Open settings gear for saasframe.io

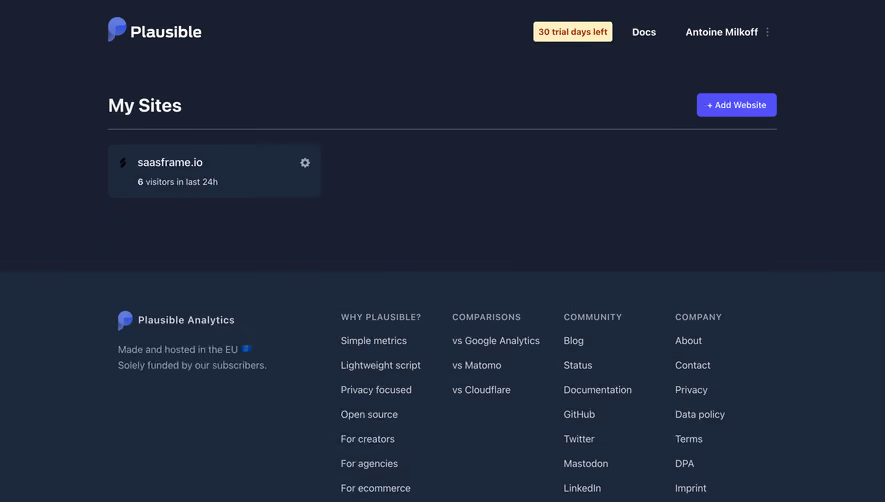click(x=305, y=163)
